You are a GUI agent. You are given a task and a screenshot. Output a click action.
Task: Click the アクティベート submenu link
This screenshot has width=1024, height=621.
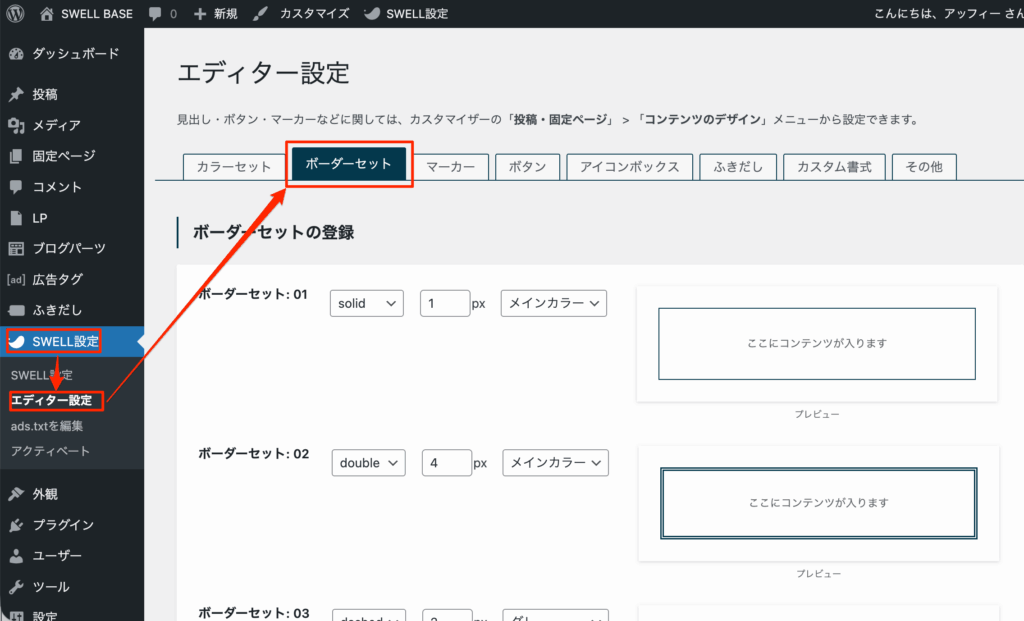(x=52, y=450)
